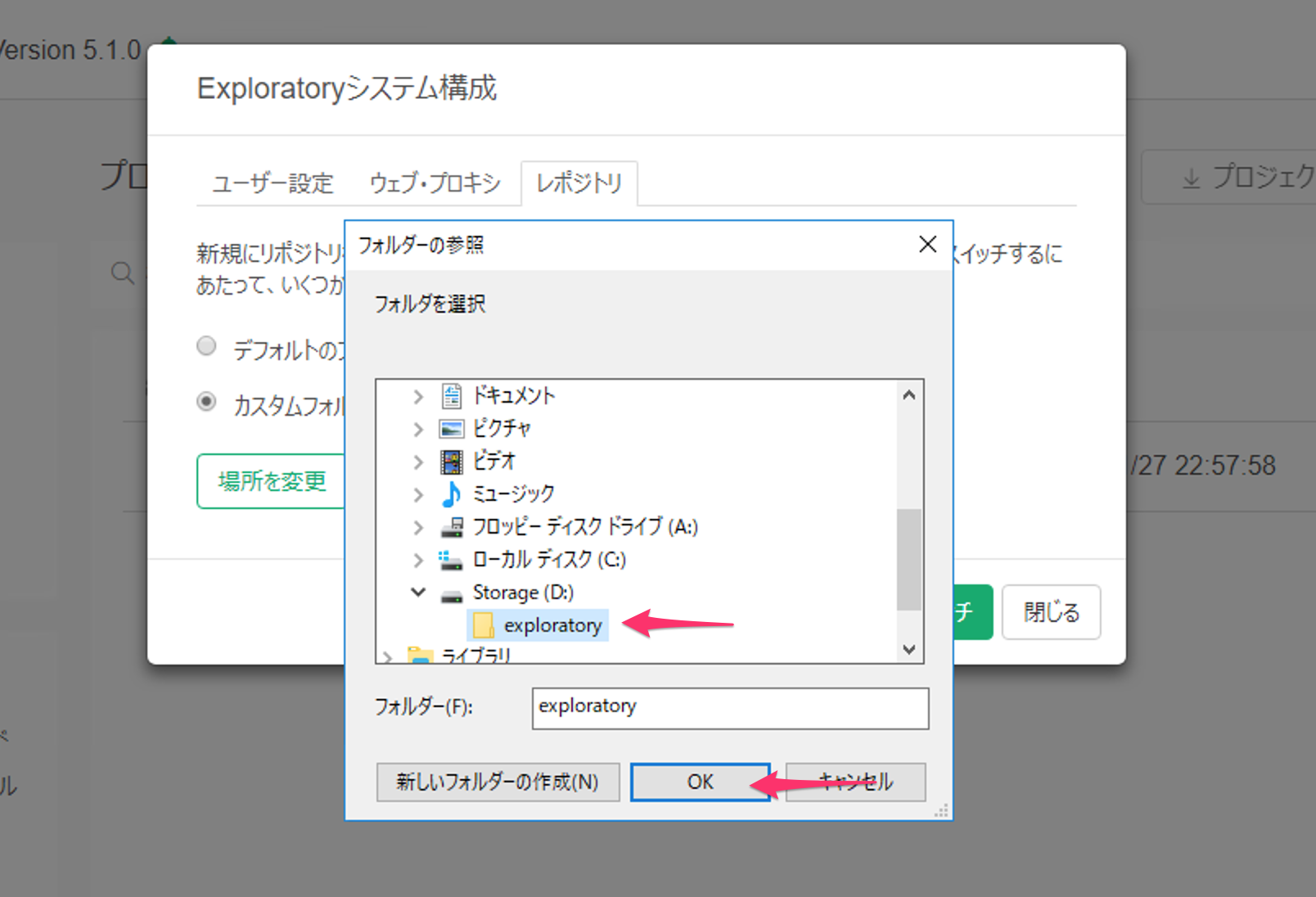This screenshot has height=897, width=1316.
Task: Select the ローカル ディスク (C:) row
Action: pos(534,560)
